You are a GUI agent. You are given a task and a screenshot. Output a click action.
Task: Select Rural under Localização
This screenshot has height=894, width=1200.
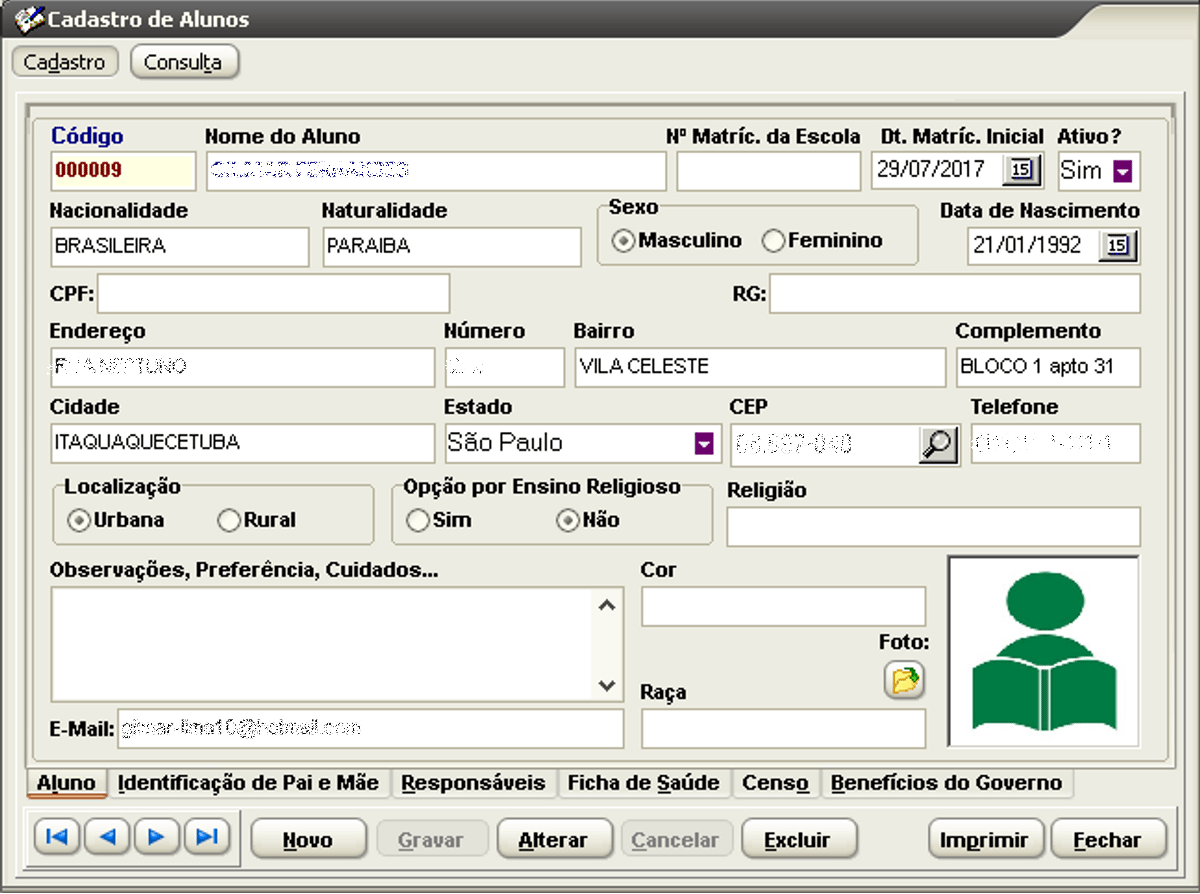click(232, 520)
